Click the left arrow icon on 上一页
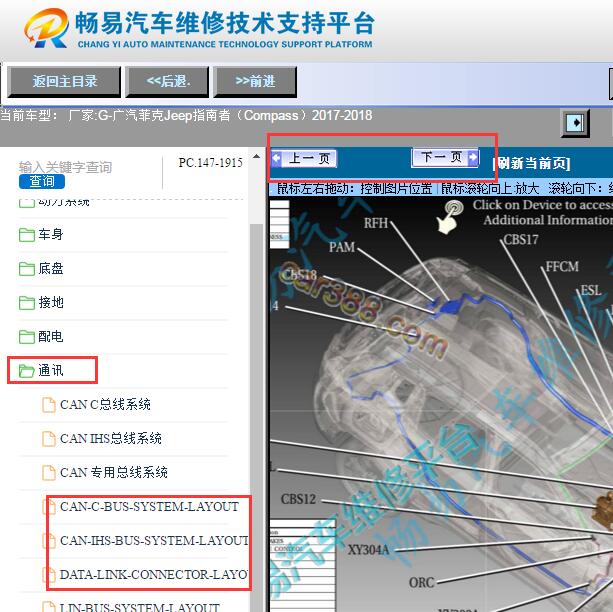Screen dimensions: 613x612 tap(276, 158)
